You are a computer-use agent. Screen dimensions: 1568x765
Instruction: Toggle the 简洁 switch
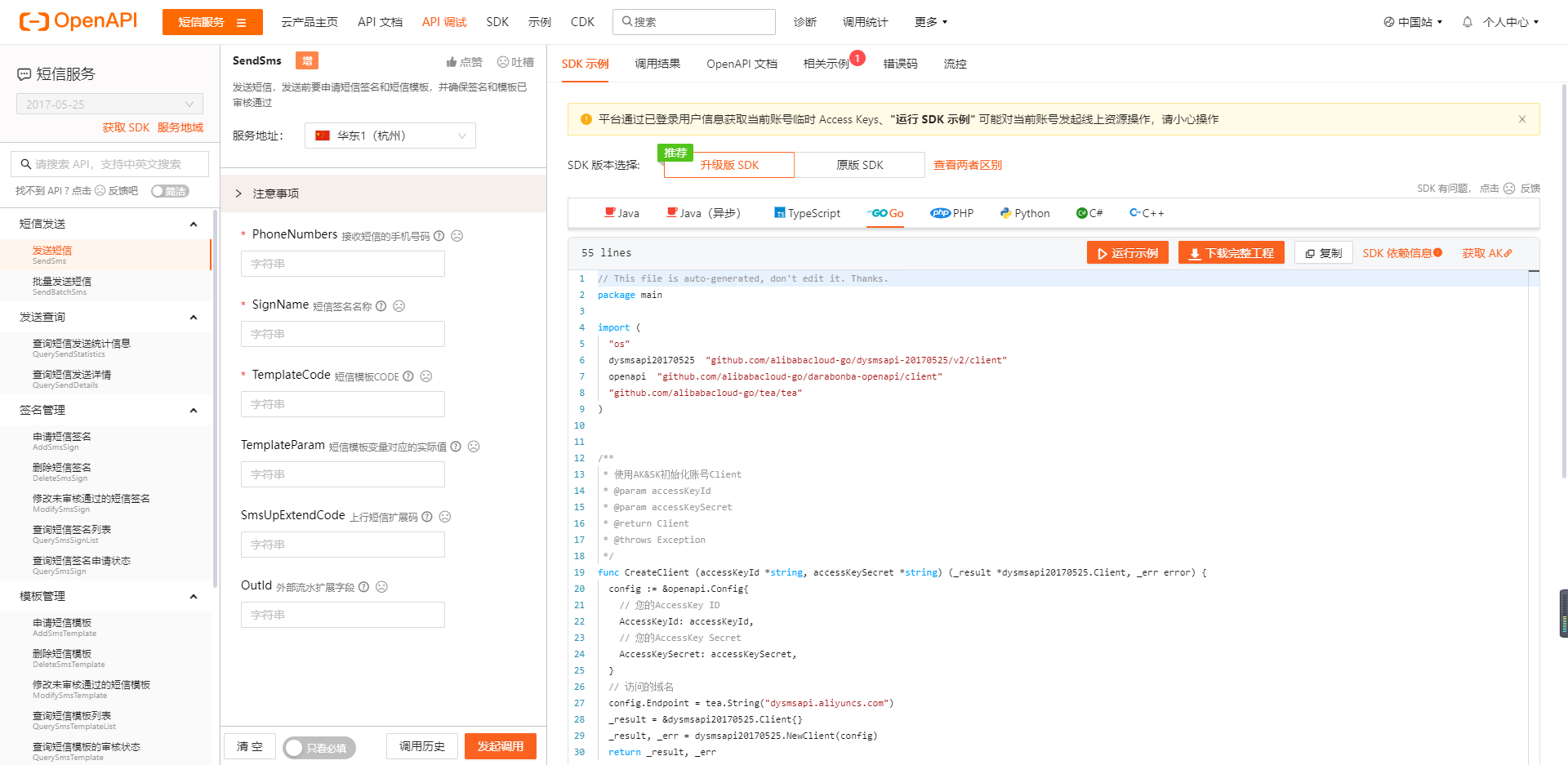(x=170, y=191)
